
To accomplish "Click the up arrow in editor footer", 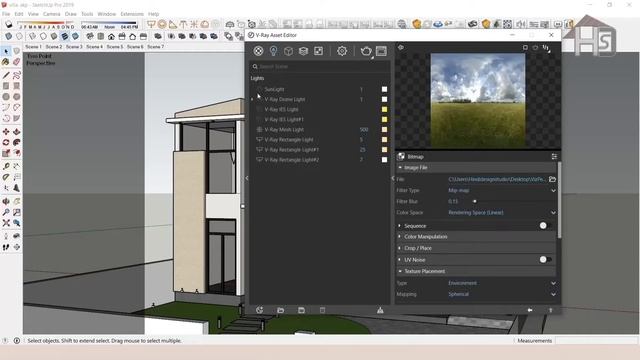I will tap(550, 310).
